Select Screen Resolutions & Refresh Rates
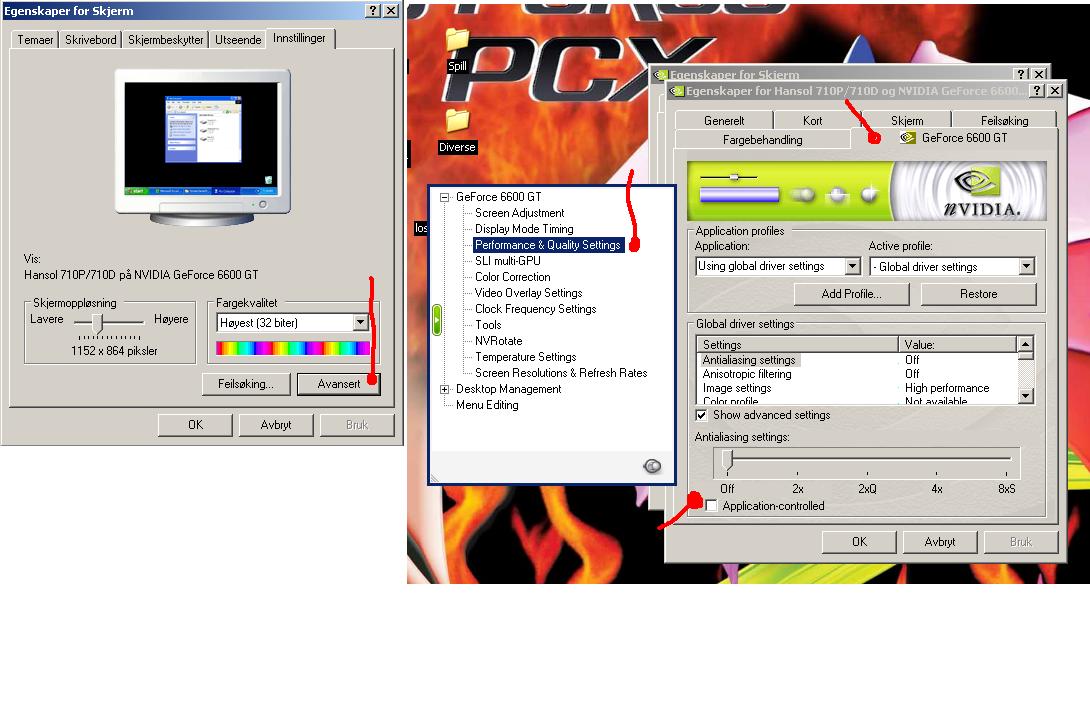The width and height of the screenshot is (1090, 718). click(x=561, y=373)
